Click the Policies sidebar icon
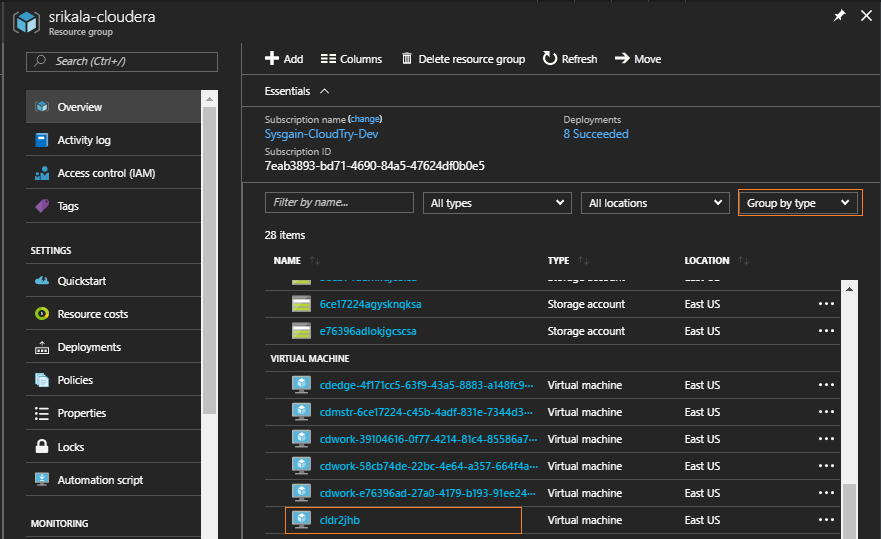The image size is (881, 539). point(42,380)
